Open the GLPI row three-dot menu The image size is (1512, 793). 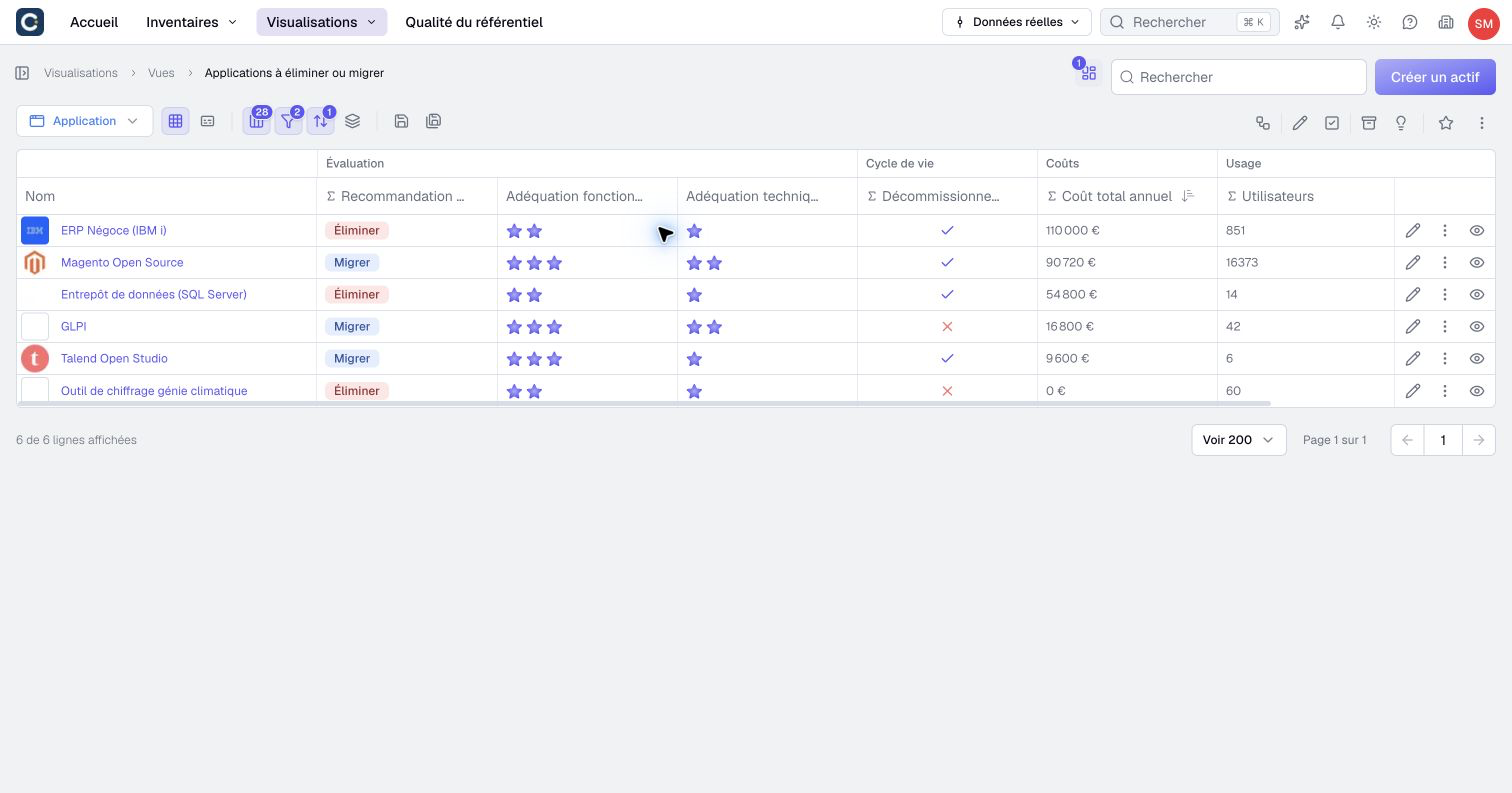(x=1445, y=327)
